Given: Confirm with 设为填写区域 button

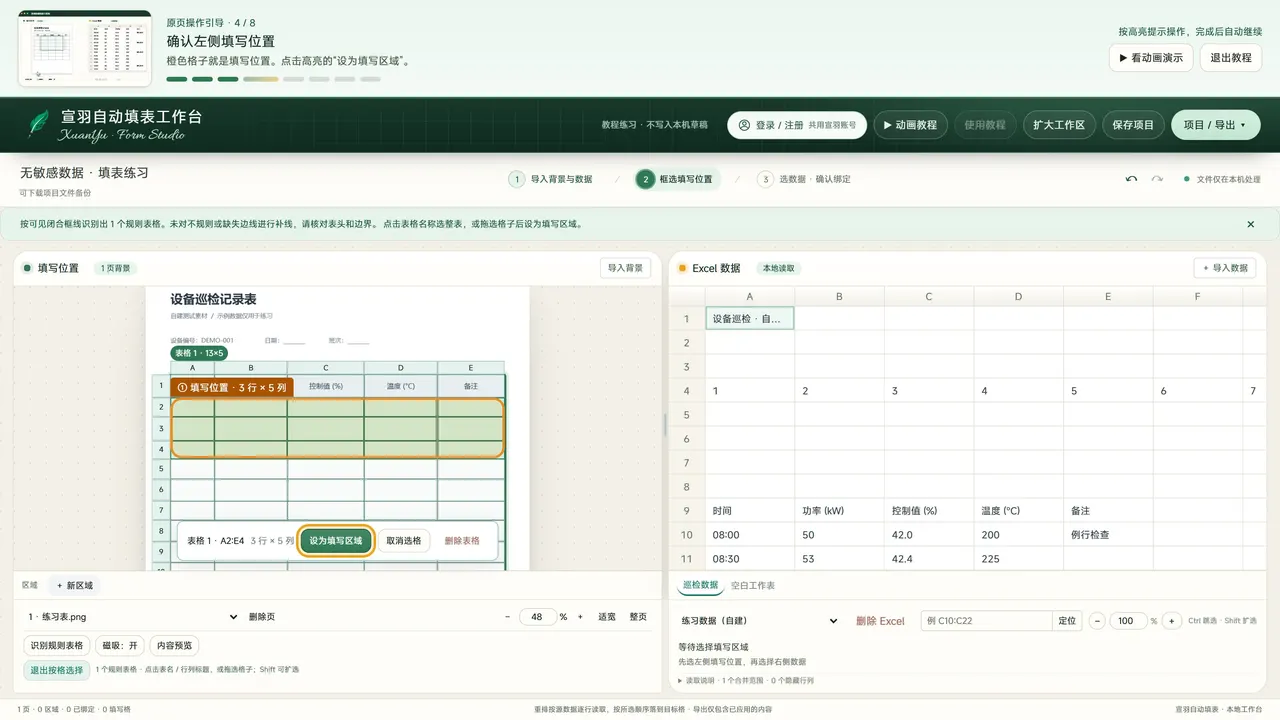Looking at the screenshot, I should pyautogui.click(x=337, y=541).
